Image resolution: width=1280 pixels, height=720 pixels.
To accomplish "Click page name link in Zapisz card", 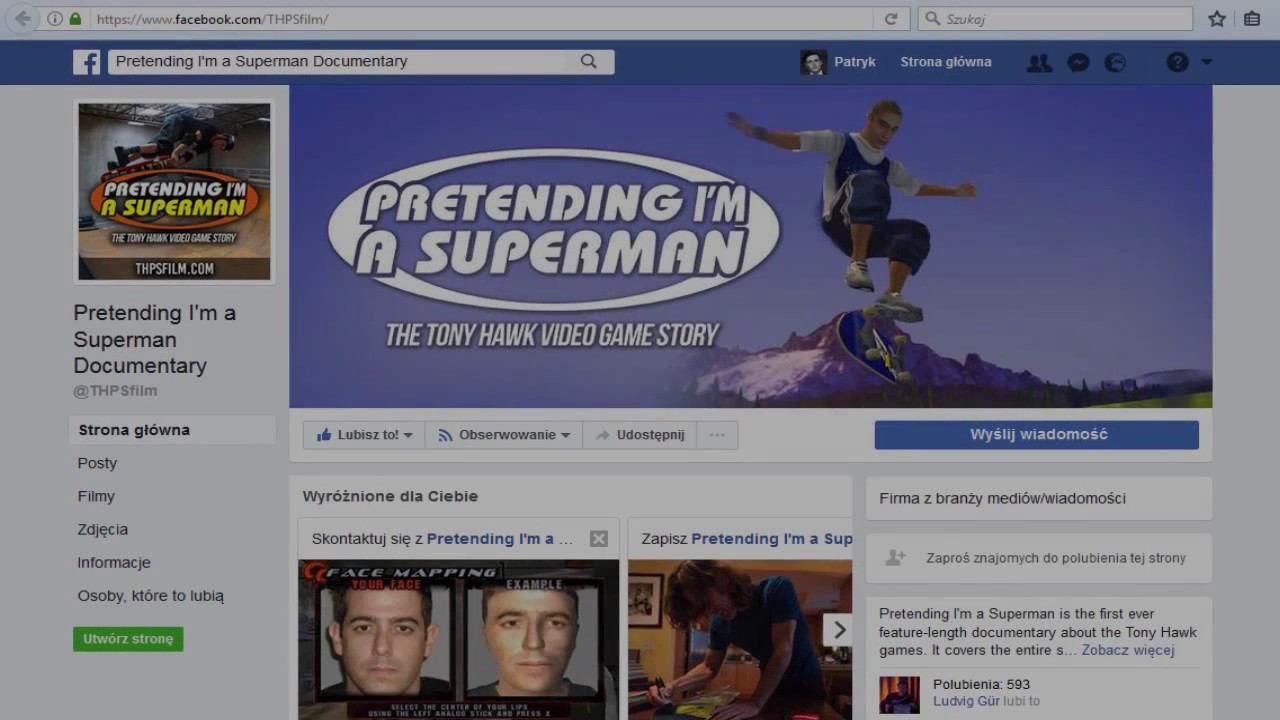I will pos(772,539).
